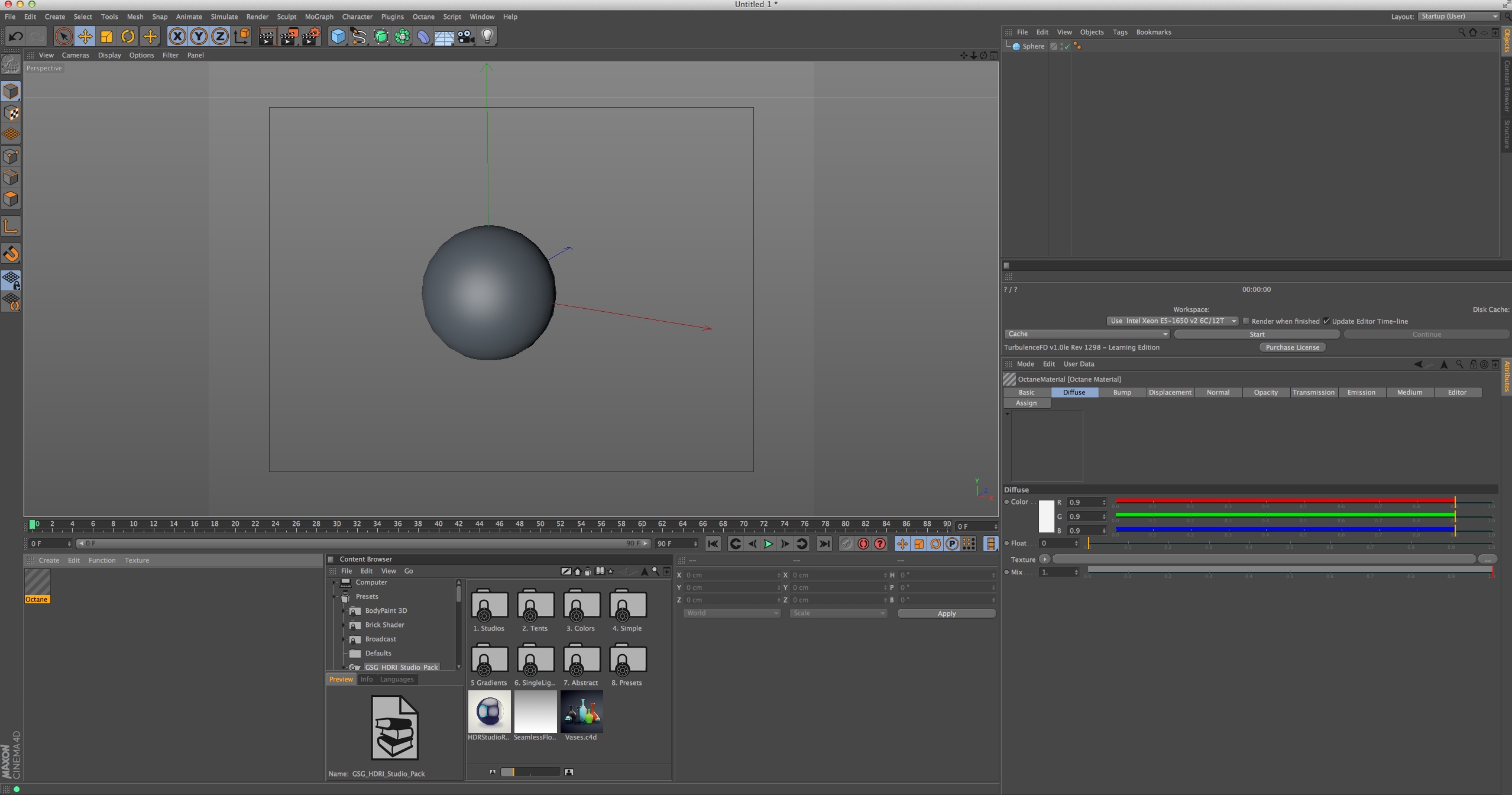Screen dimensions: 1512x795
Task: Select the Move tool in the toolbar
Action: coord(85,37)
